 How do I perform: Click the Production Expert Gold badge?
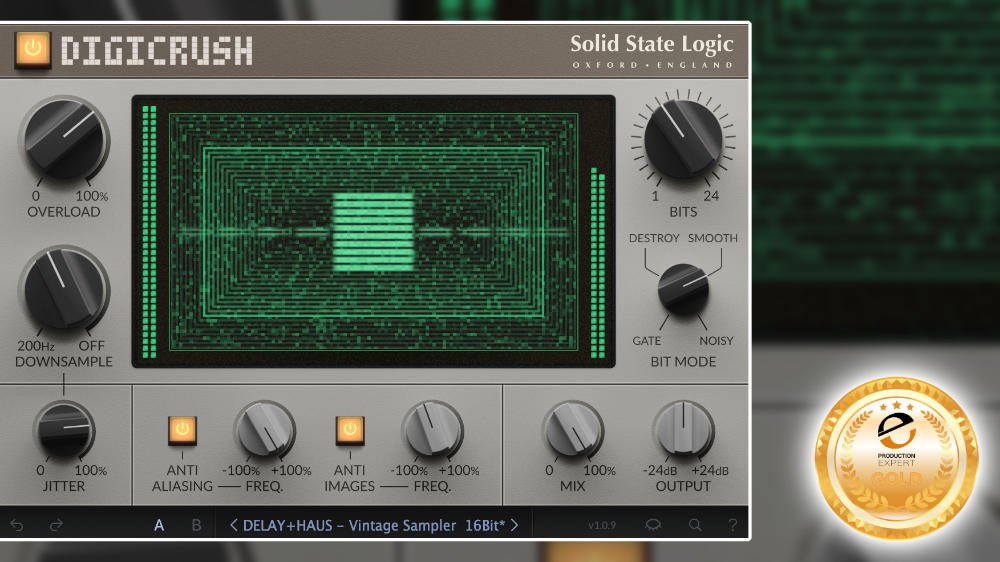coord(896,457)
